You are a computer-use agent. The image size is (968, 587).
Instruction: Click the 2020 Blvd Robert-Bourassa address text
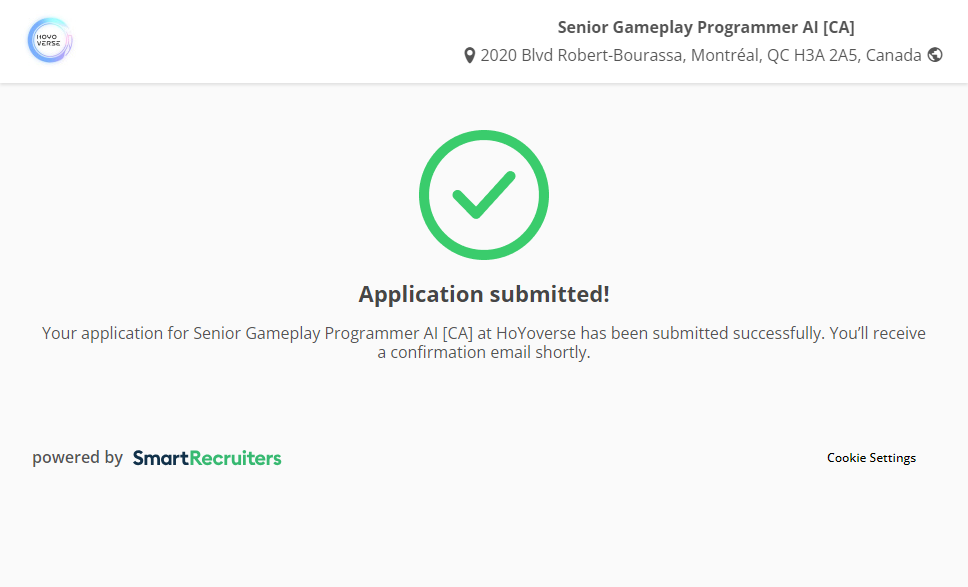582,56
